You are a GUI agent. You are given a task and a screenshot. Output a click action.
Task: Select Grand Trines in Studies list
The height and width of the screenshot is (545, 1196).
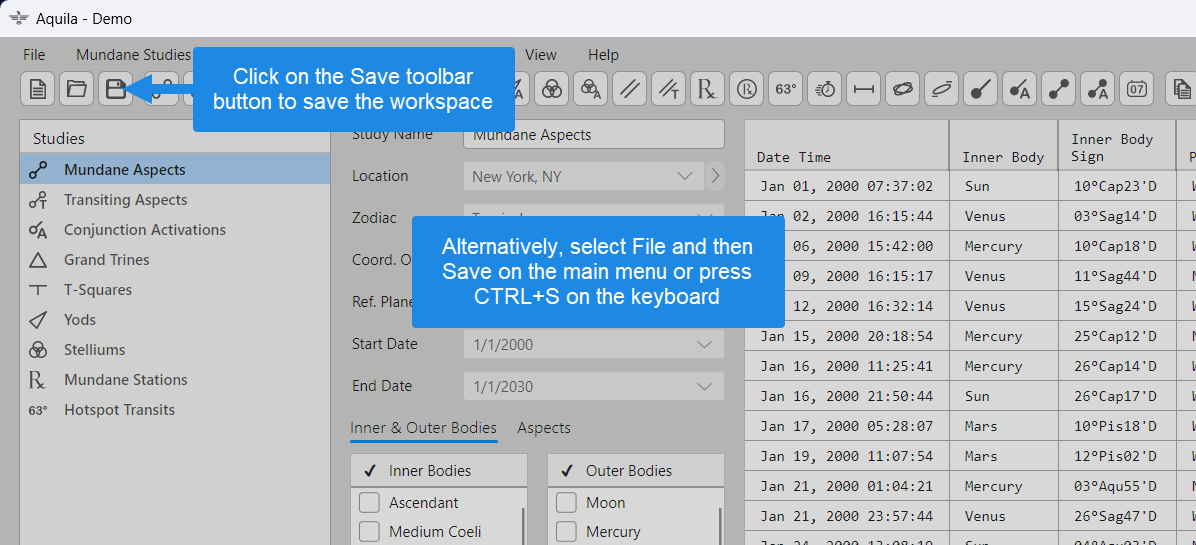coord(106,260)
